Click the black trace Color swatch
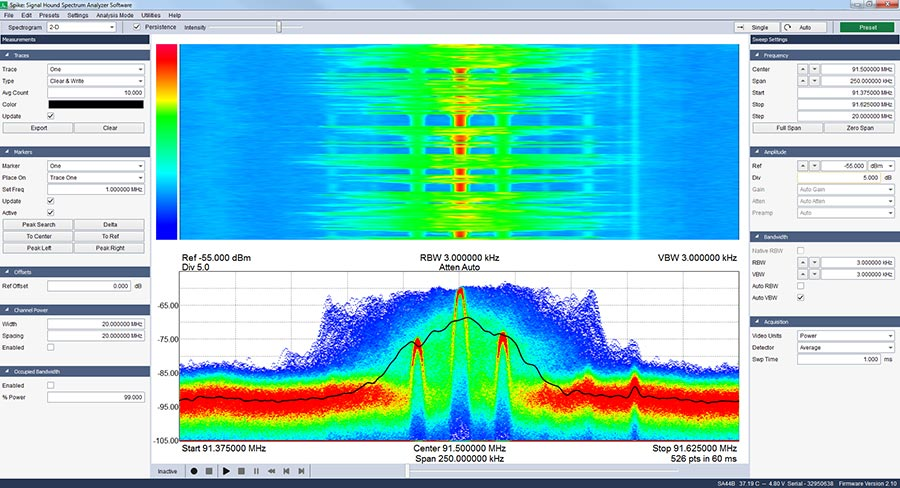Image resolution: width=900 pixels, height=488 pixels. pyautogui.click(x=96, y=104)
